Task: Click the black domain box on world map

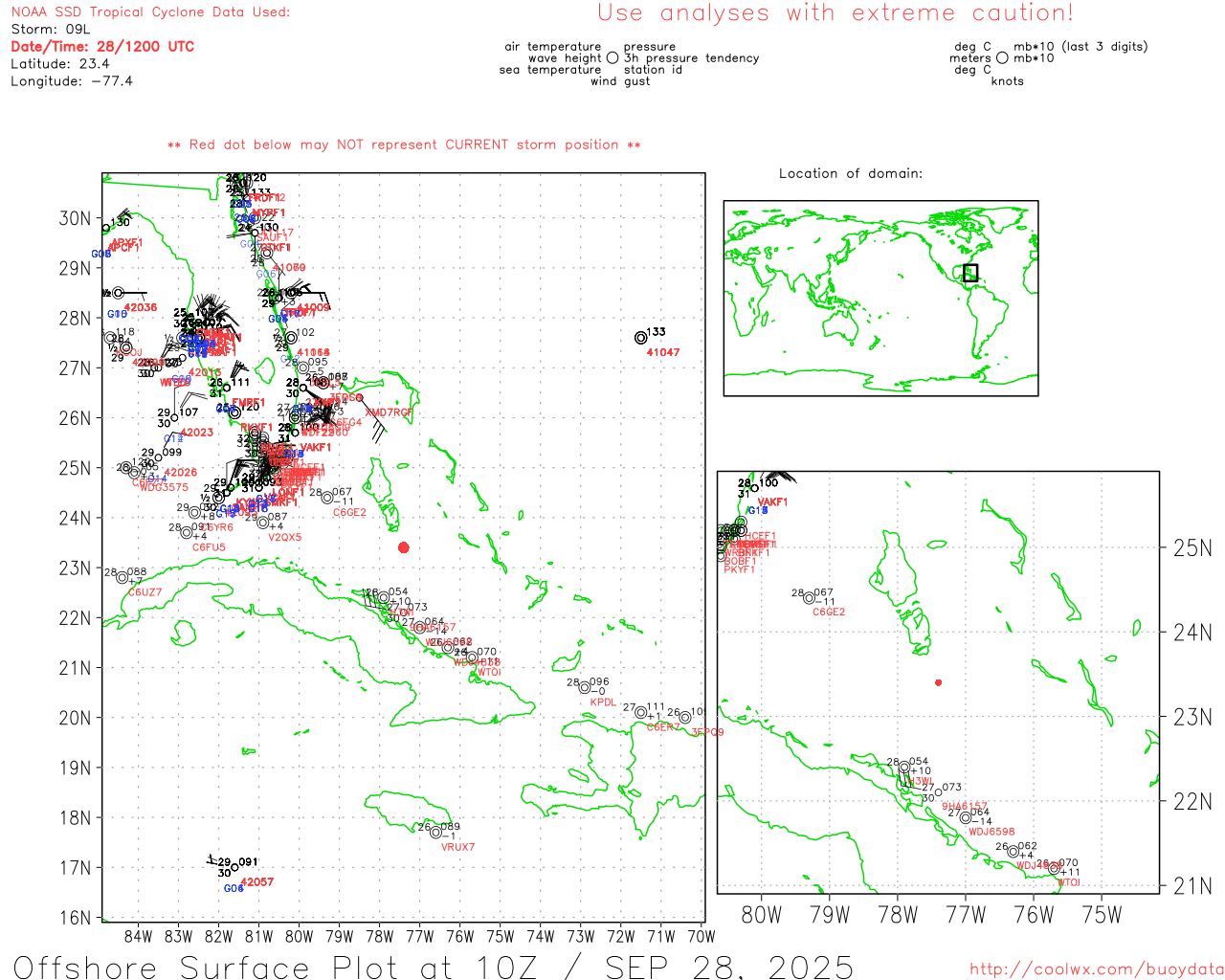Action: pos(970,273)
